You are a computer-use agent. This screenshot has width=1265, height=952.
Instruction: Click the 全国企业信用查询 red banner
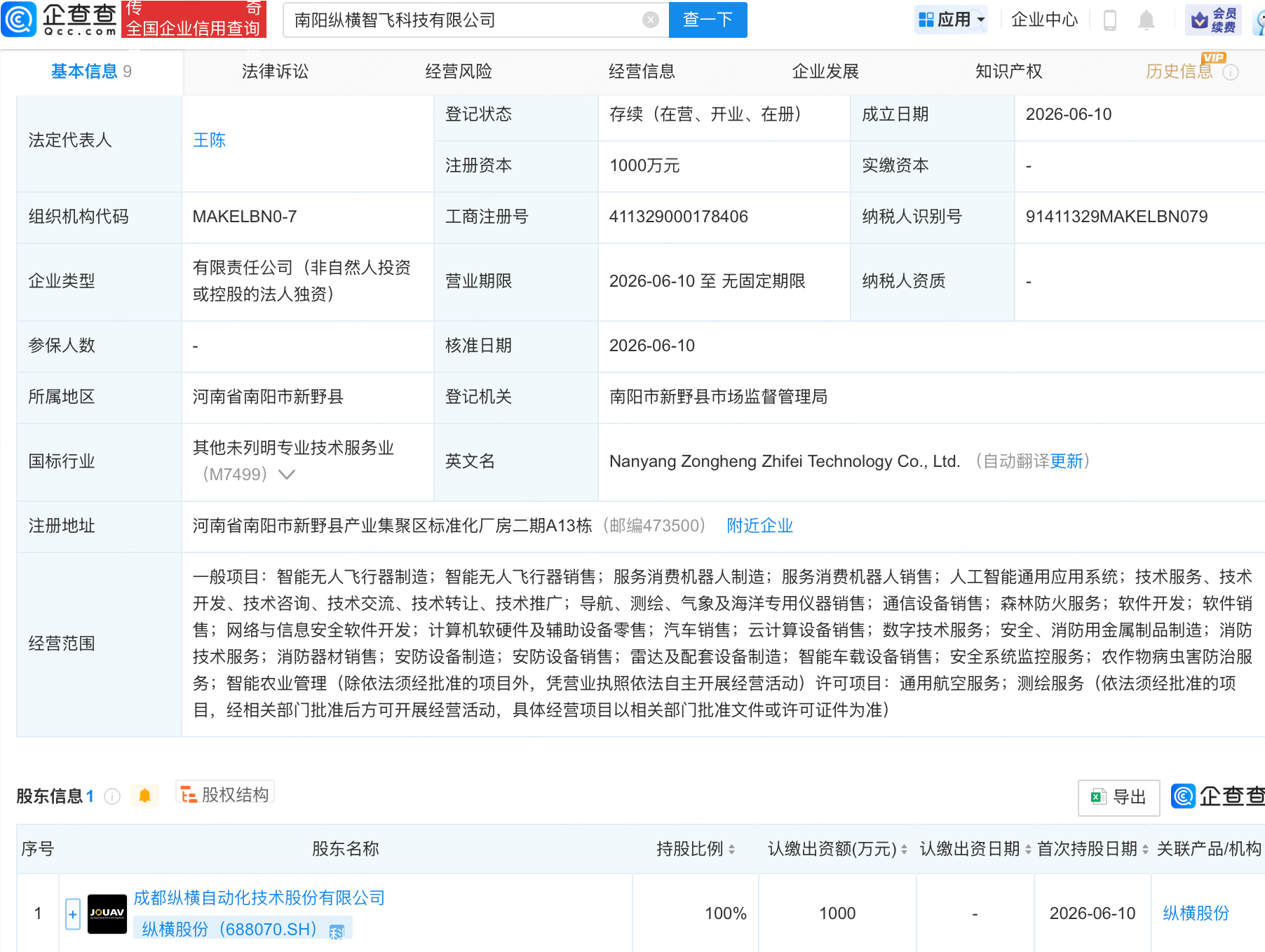click(194, 19)
